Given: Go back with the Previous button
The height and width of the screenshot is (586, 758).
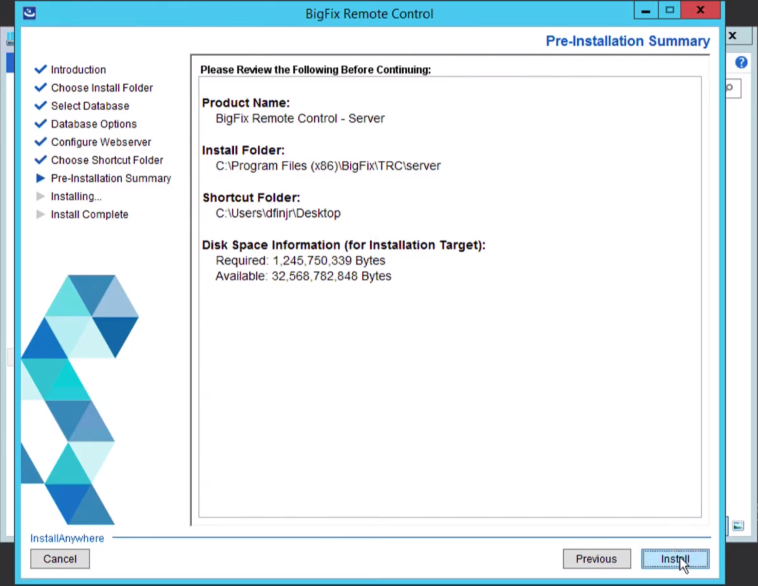Looking at the screenshot, I should point(597,559).
